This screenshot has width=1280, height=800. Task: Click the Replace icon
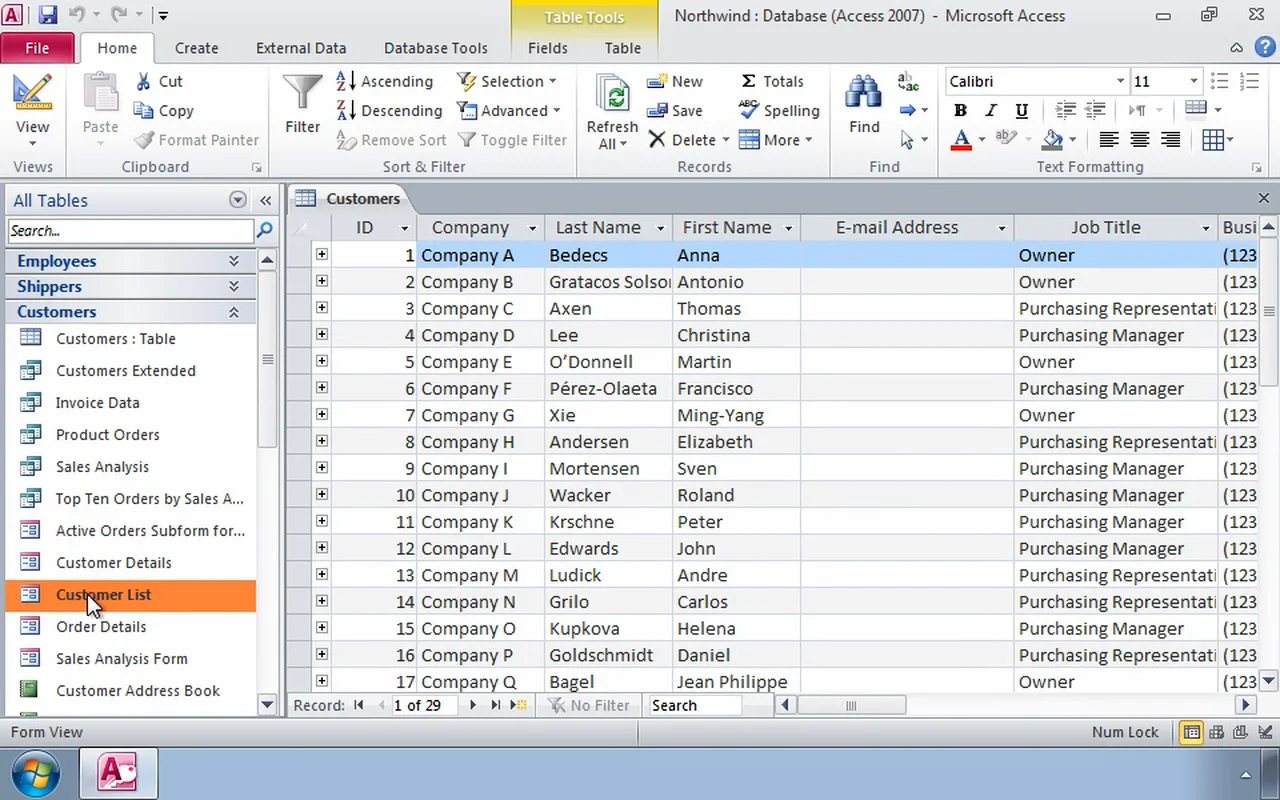[908, 81]
